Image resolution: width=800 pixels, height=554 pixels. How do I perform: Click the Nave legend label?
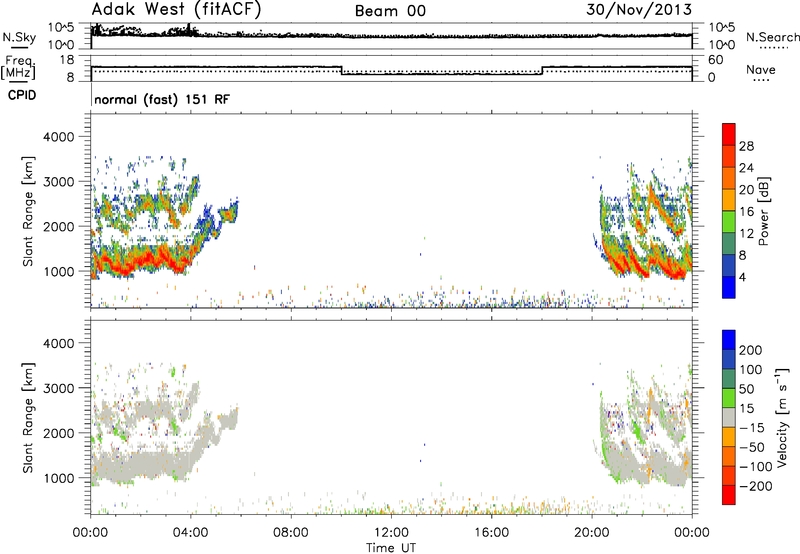tap(761, 69)
